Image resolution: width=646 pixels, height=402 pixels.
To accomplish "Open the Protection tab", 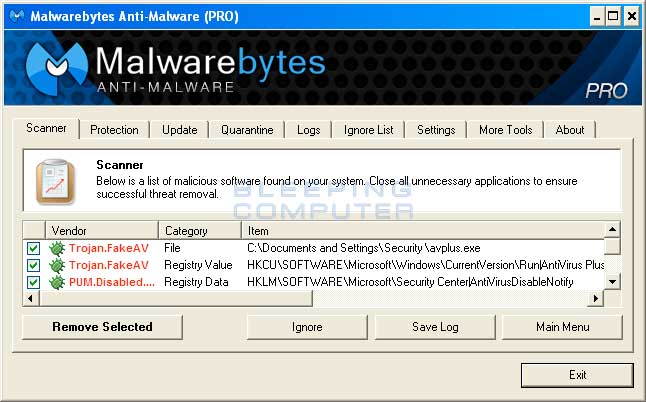I will [x=114, y=130].
